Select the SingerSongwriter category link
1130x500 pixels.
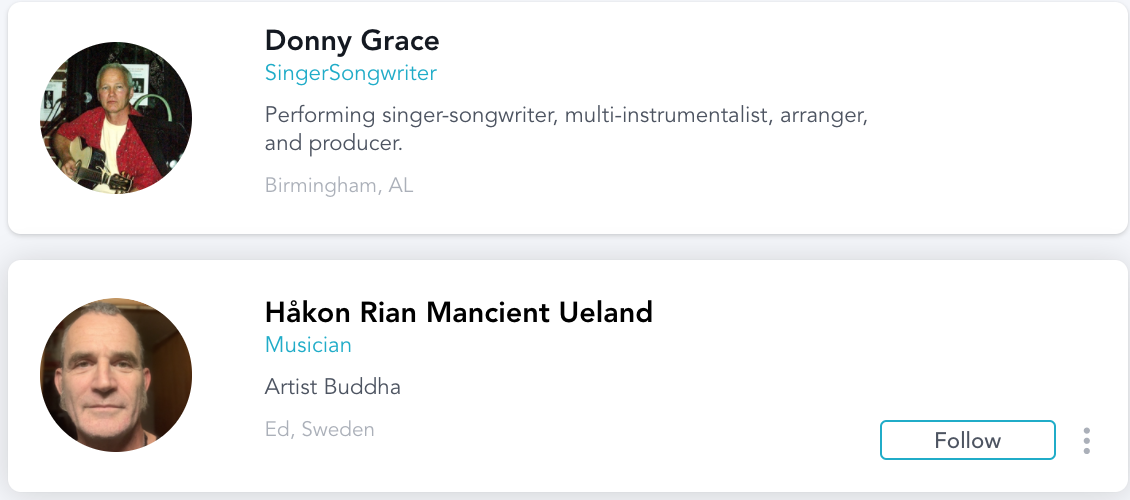(350, 73)
